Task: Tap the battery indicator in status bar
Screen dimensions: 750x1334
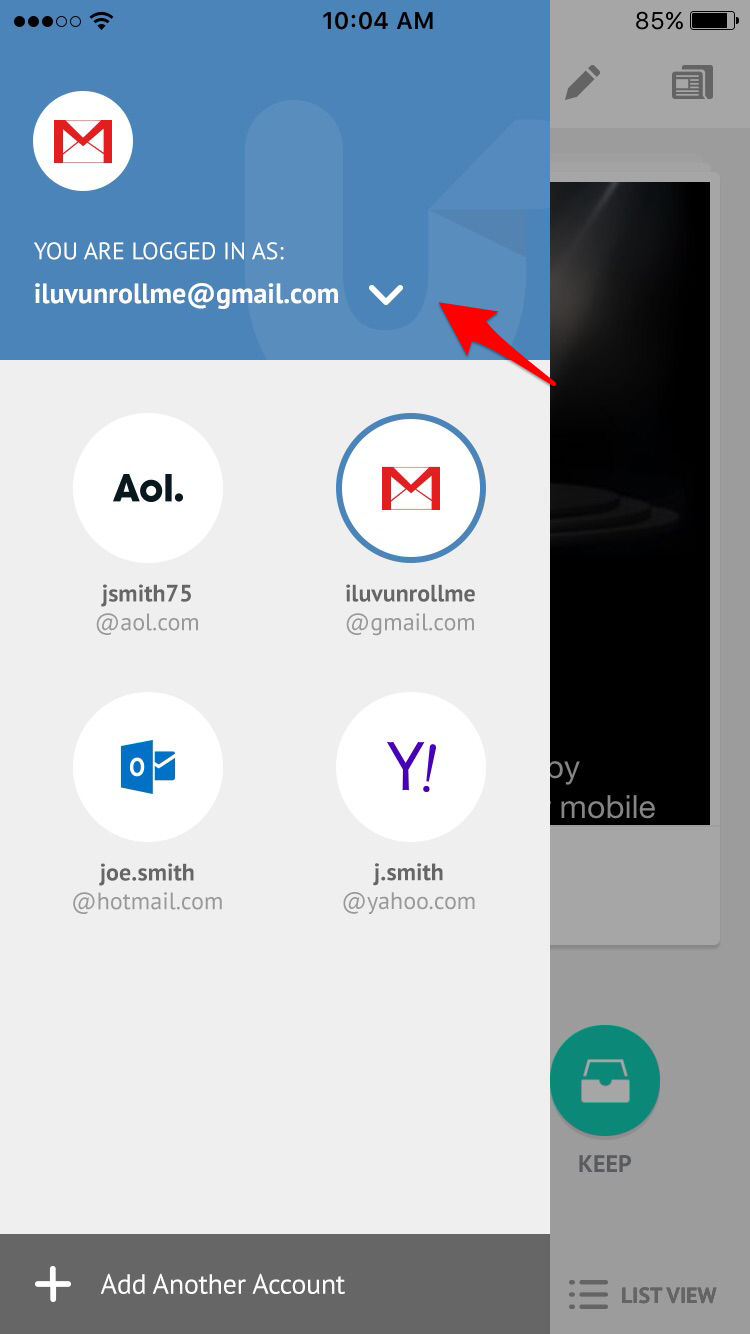Action: (x=715, y=20)
